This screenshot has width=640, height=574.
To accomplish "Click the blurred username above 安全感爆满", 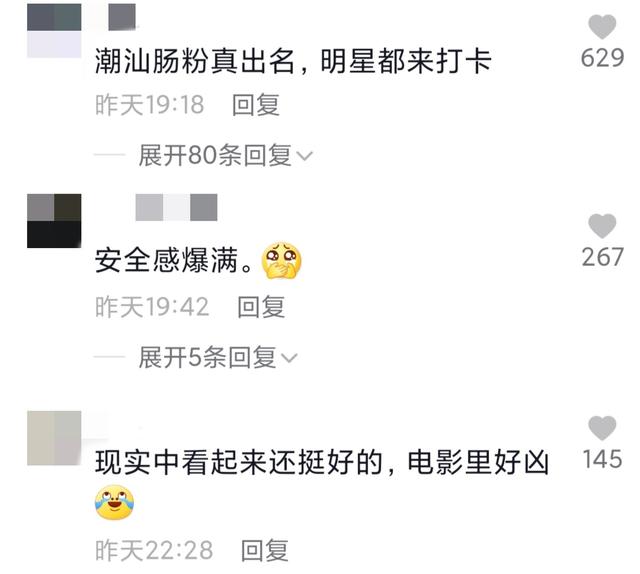I will [176, 207].
